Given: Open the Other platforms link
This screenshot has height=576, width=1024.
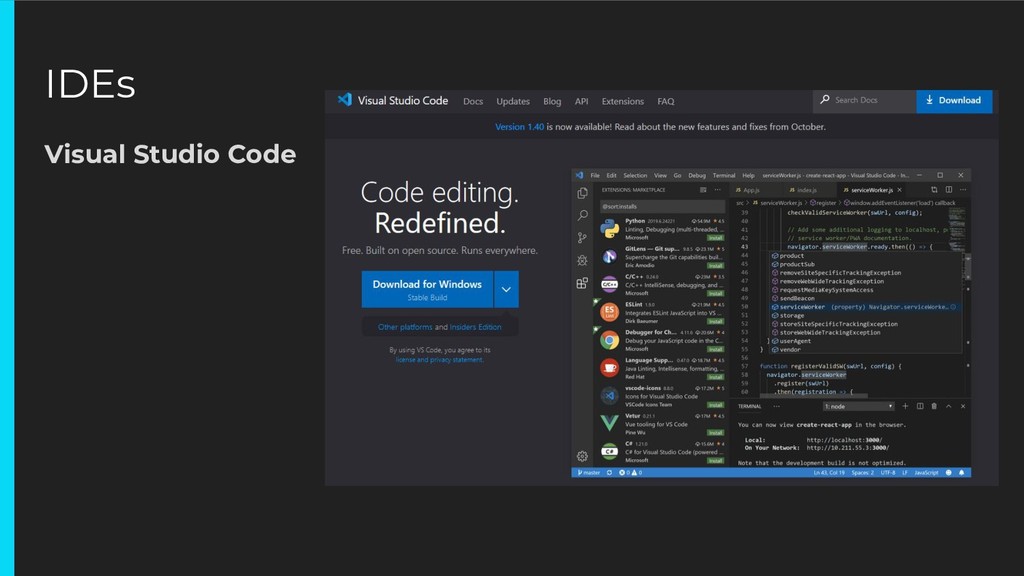Looking at the screenshot, I should coord(405,327).
